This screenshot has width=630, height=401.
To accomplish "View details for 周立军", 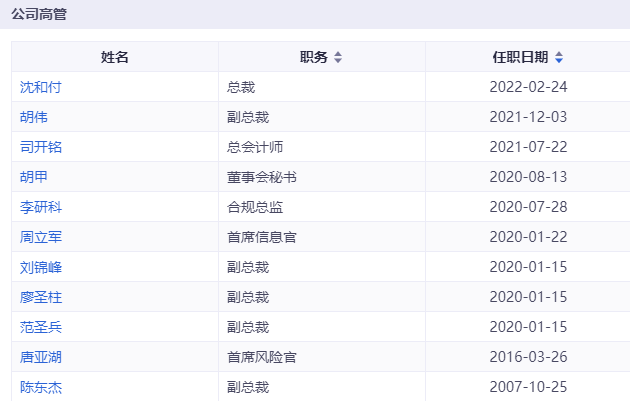I will pos(41,237).
